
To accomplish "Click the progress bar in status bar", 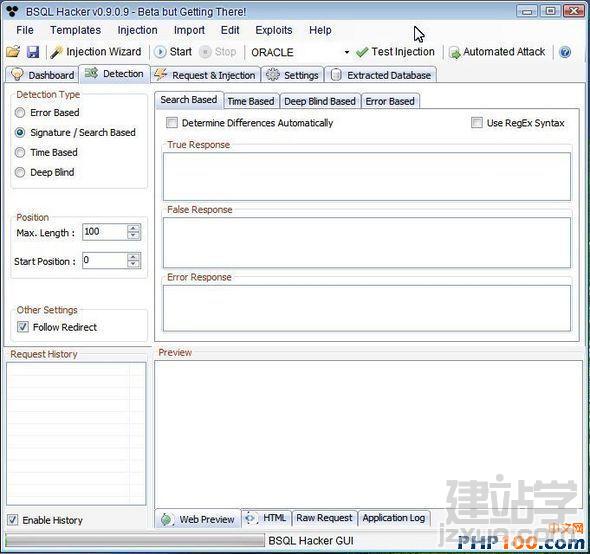I will pos(135,540).
